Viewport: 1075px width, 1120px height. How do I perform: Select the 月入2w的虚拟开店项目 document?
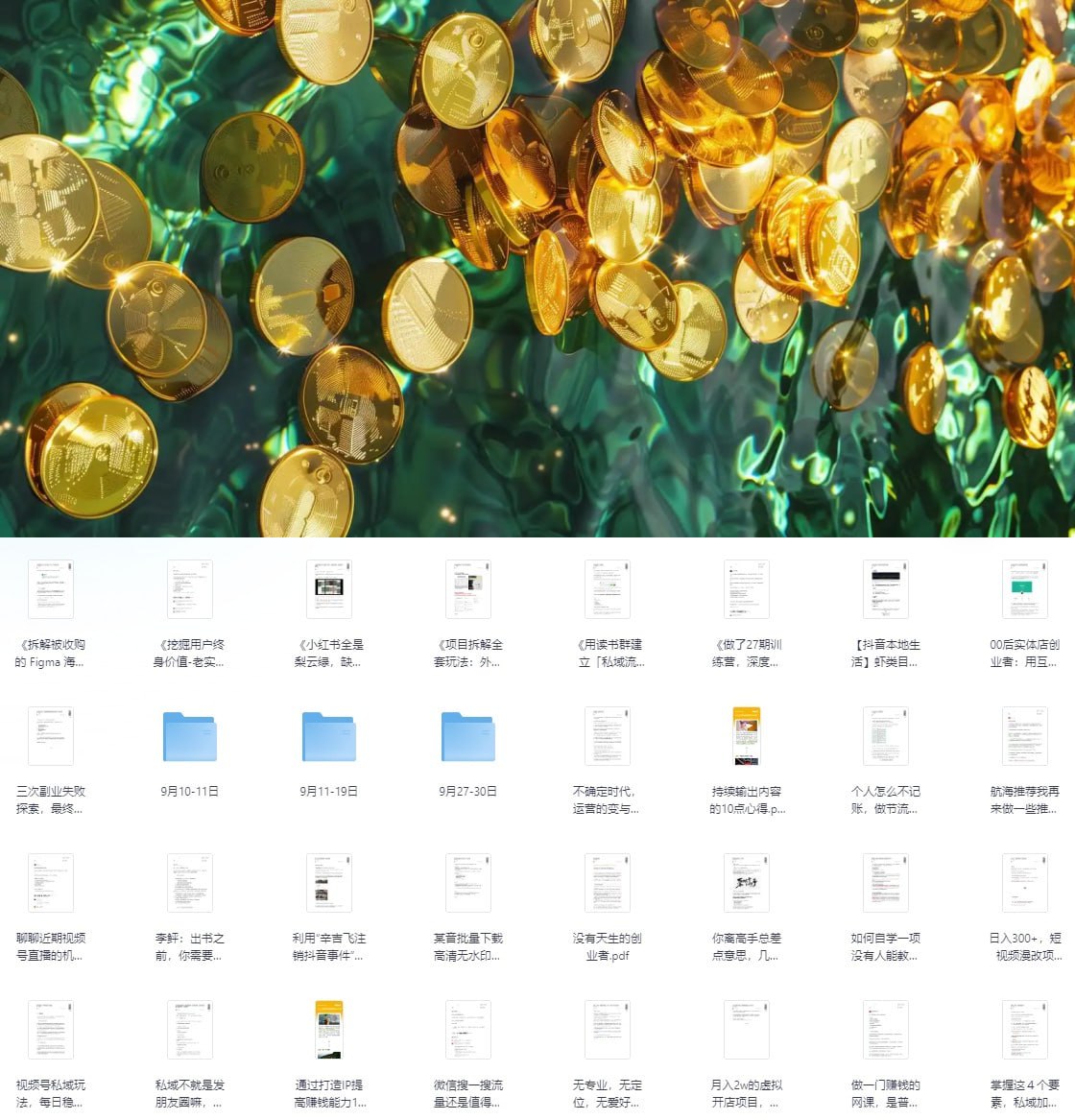tap(747, 1030)
